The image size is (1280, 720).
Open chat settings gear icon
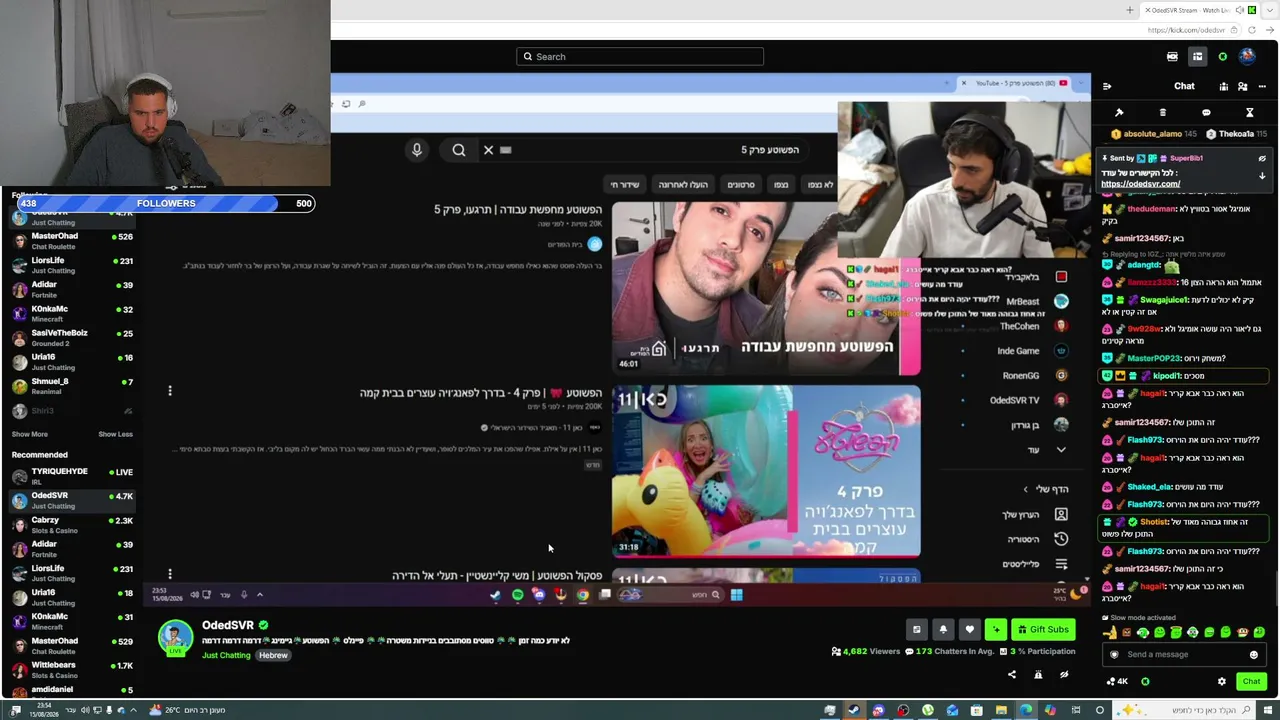1221,682
